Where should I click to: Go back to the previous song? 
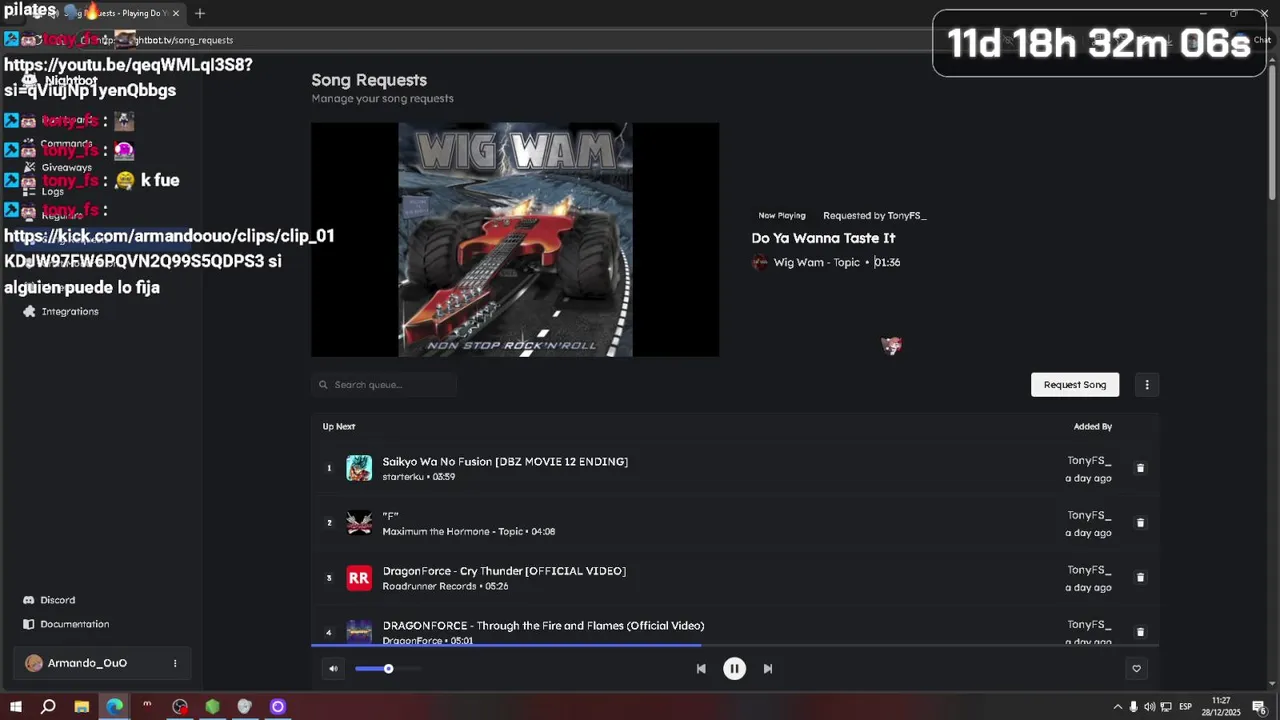point(701,669)
